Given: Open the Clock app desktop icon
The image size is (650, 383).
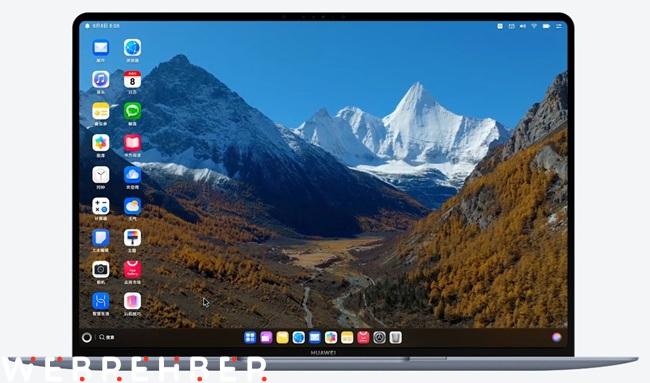Looking at the screenshot, I should point(101,175).
